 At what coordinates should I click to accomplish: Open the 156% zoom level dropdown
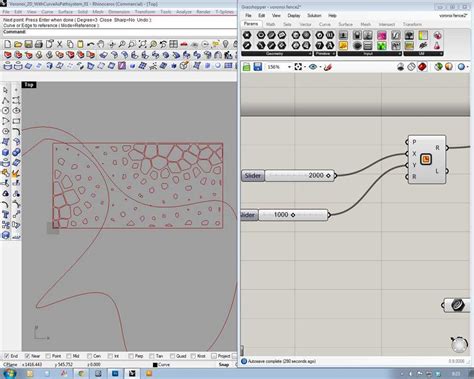pos(289,67)
